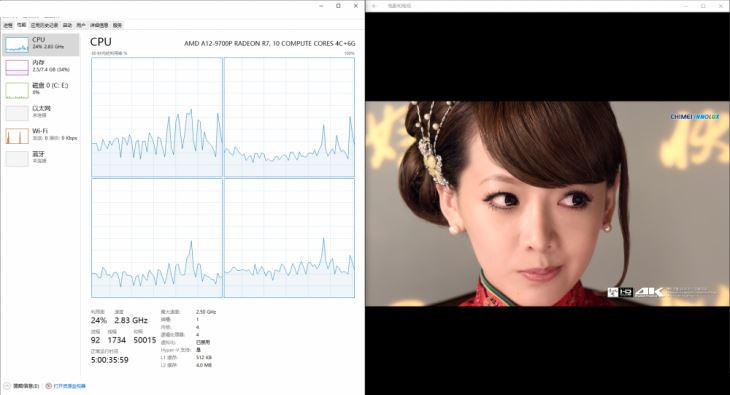Select the CPU item in the sidebar
730x395 pixels.
tap(41, 45)
